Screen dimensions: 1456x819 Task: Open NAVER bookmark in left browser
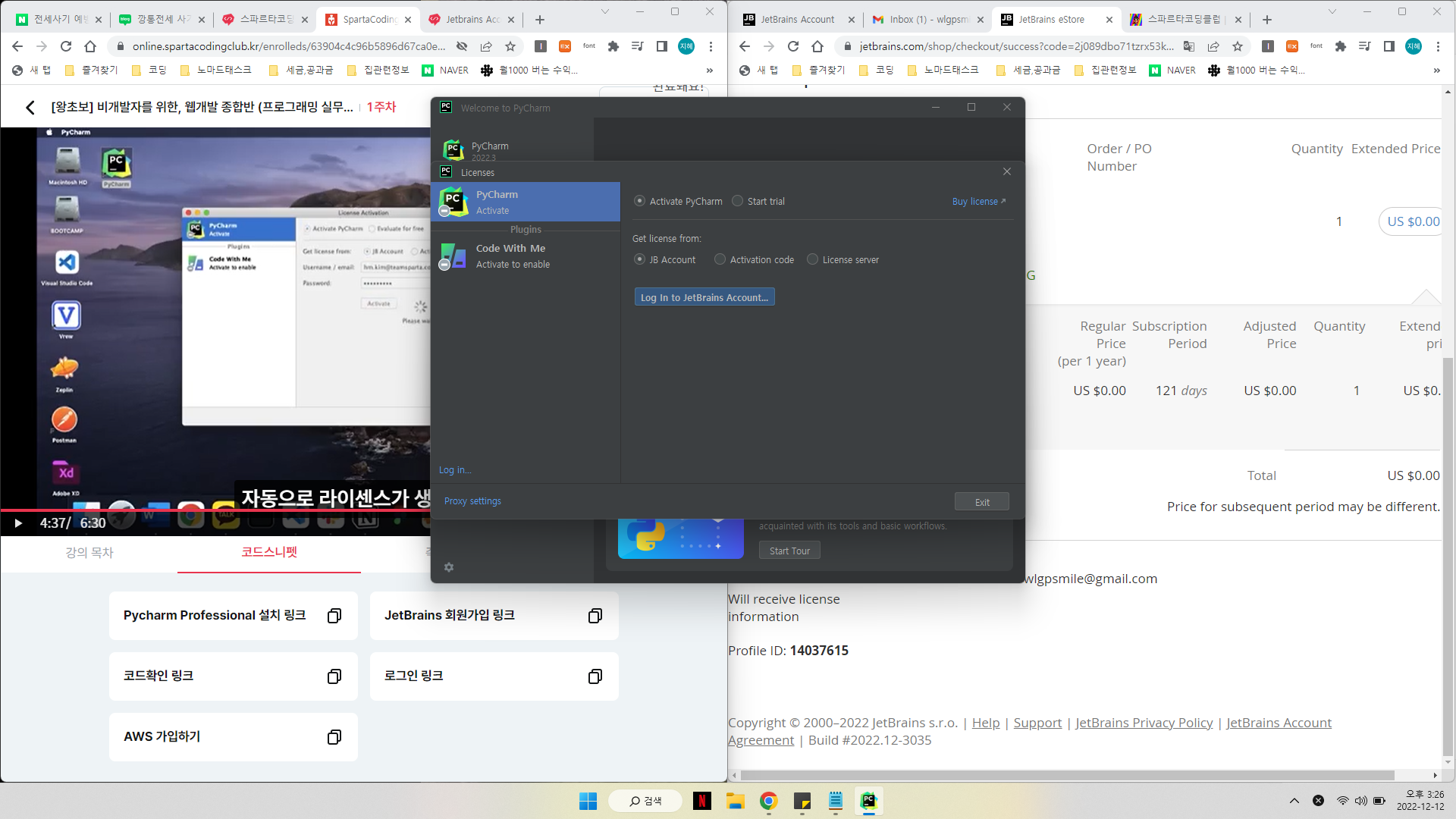point(445,71)
